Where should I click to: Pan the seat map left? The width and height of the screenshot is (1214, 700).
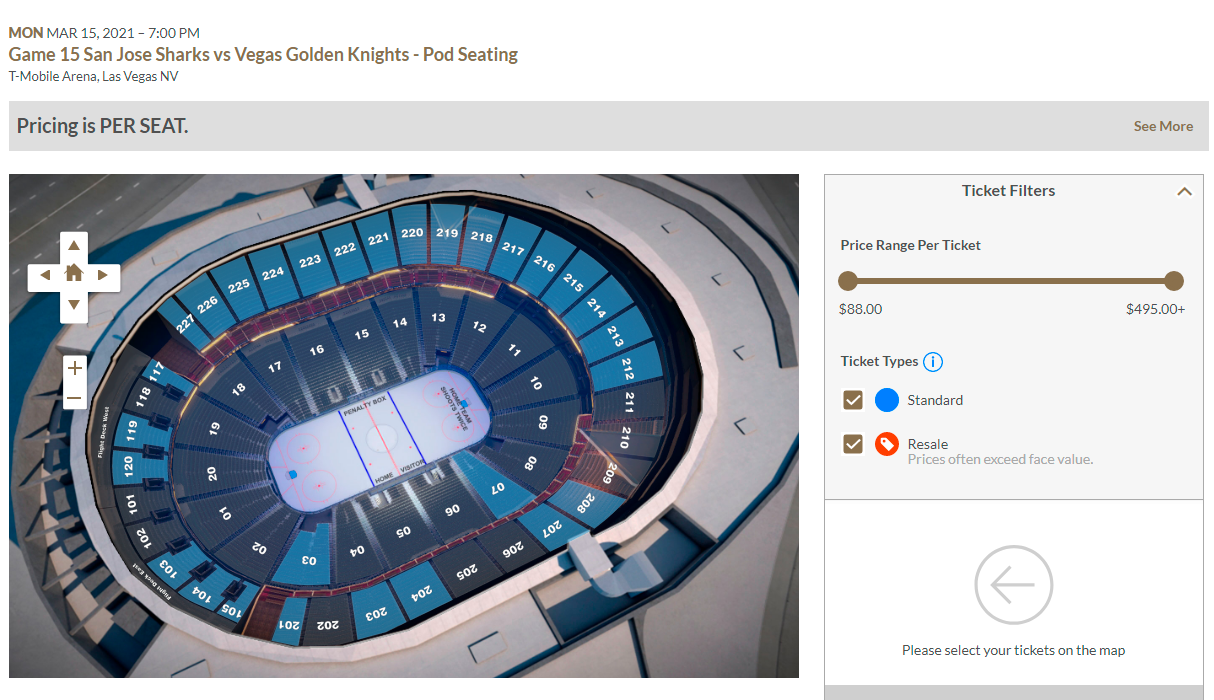click(x=45, y=275)
